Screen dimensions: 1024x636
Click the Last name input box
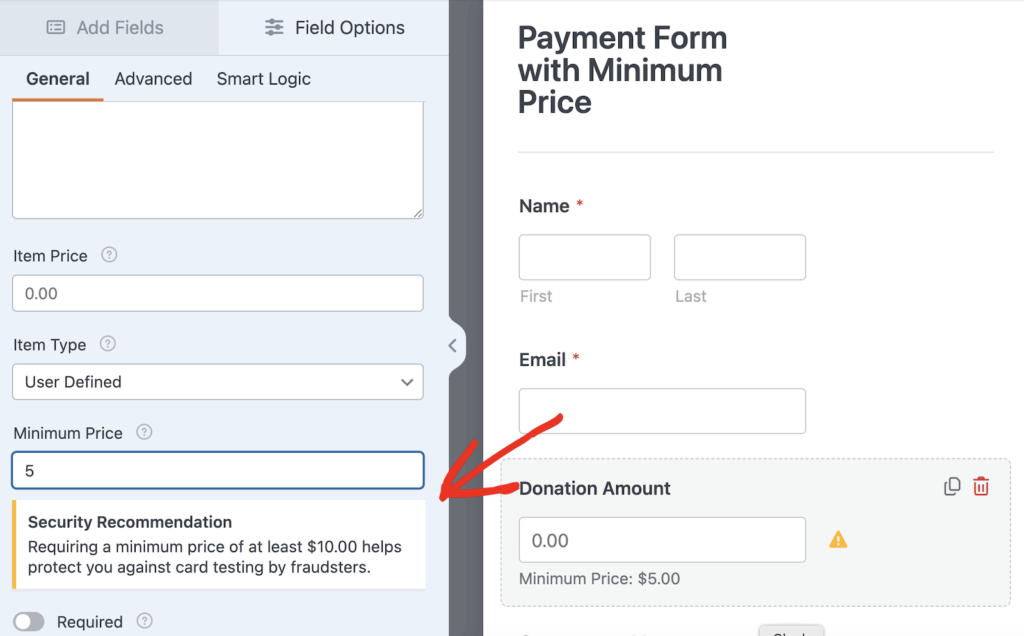(x=739, y=257)
